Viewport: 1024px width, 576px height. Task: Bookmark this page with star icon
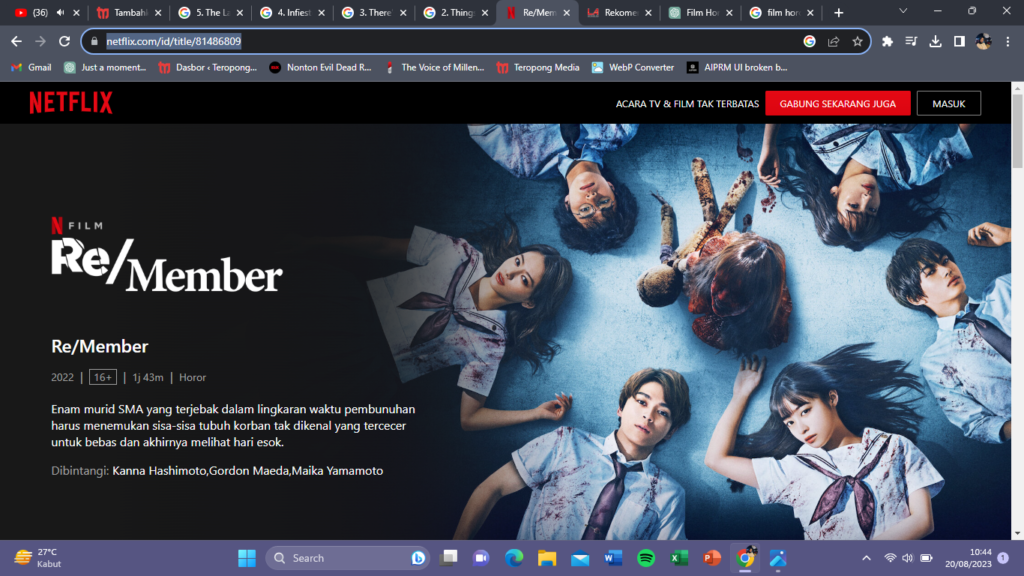pyautogui.click(x=857, y=41)
